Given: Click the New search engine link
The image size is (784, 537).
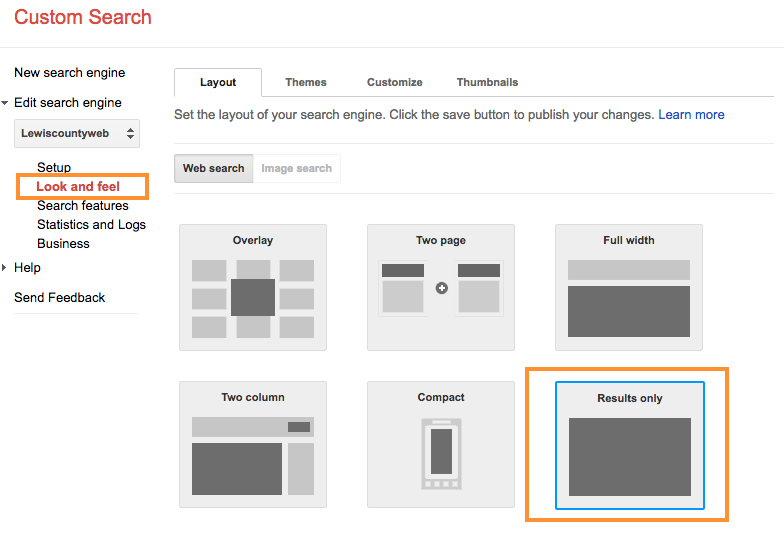Looking at the screenshot, I should pos(70,73).
